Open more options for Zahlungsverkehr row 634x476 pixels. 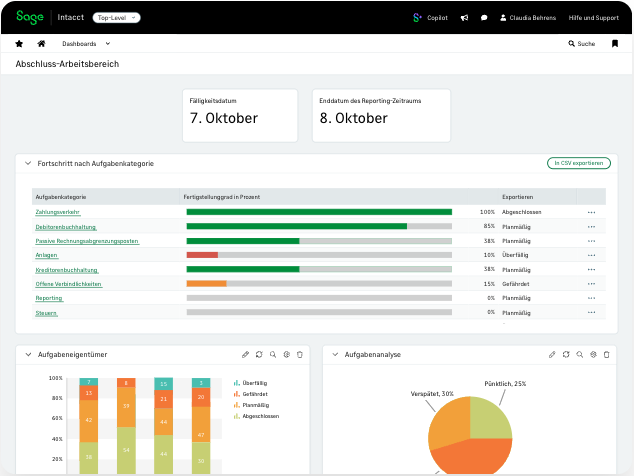pos(592,212)
